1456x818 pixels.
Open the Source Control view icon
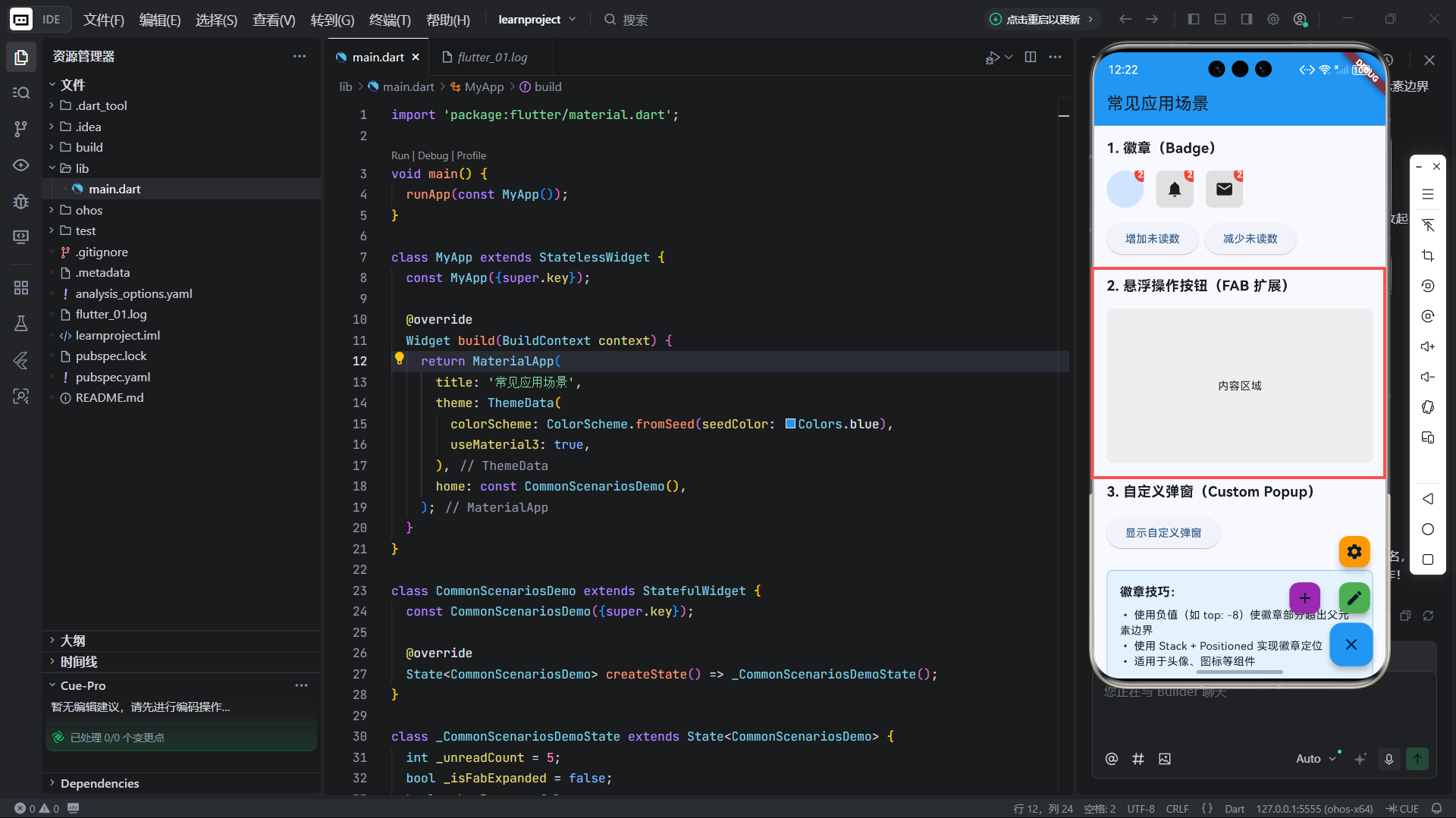(x=21, y=129)
